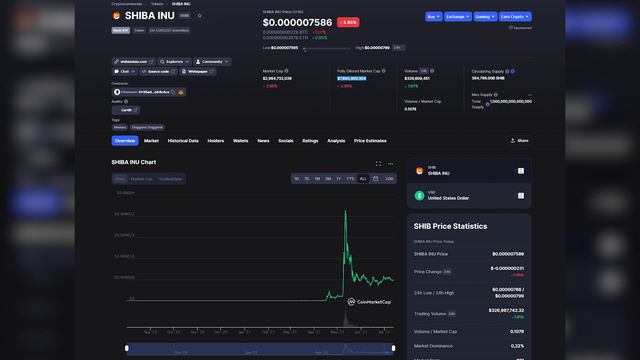This screenshot has width=640, height=360.
Task: Open USD converter amount field icon
Action: [521, 196]
